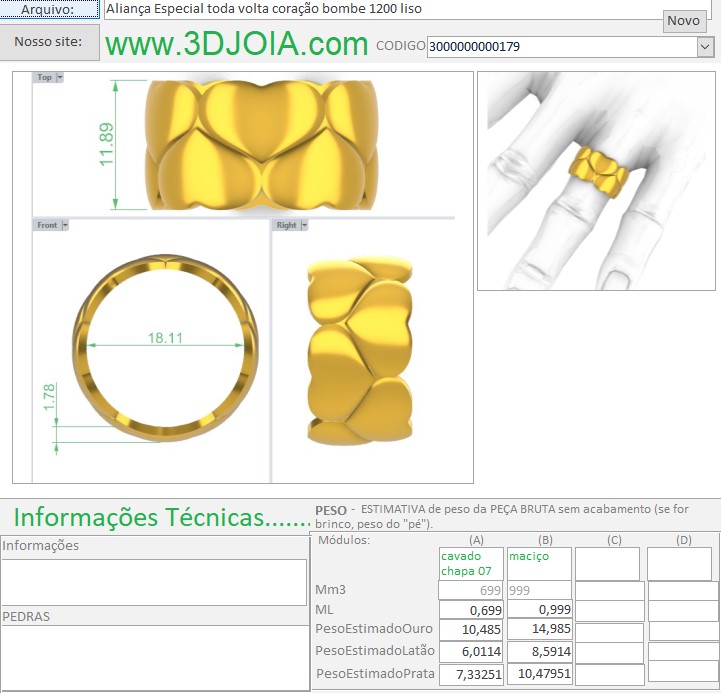Image resolution: width=721 pixels, height=693 pixels.
Task: Open the Top viewport dropdown menu
Action: click(x=60, y=77)
